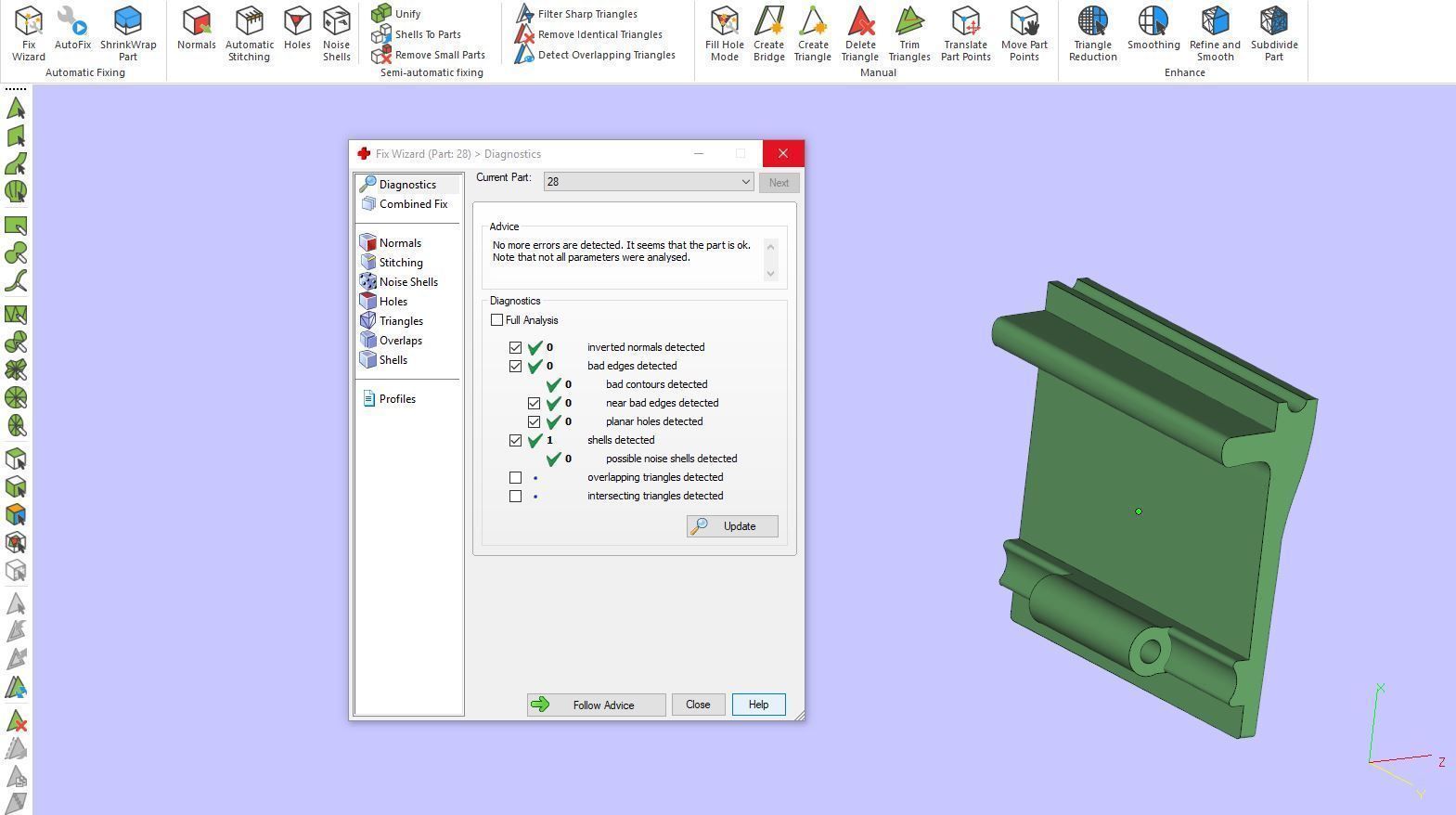The image size is (1456, 815).
Task: Uncheck shells detected checkbox
Action: click(516, 440)
